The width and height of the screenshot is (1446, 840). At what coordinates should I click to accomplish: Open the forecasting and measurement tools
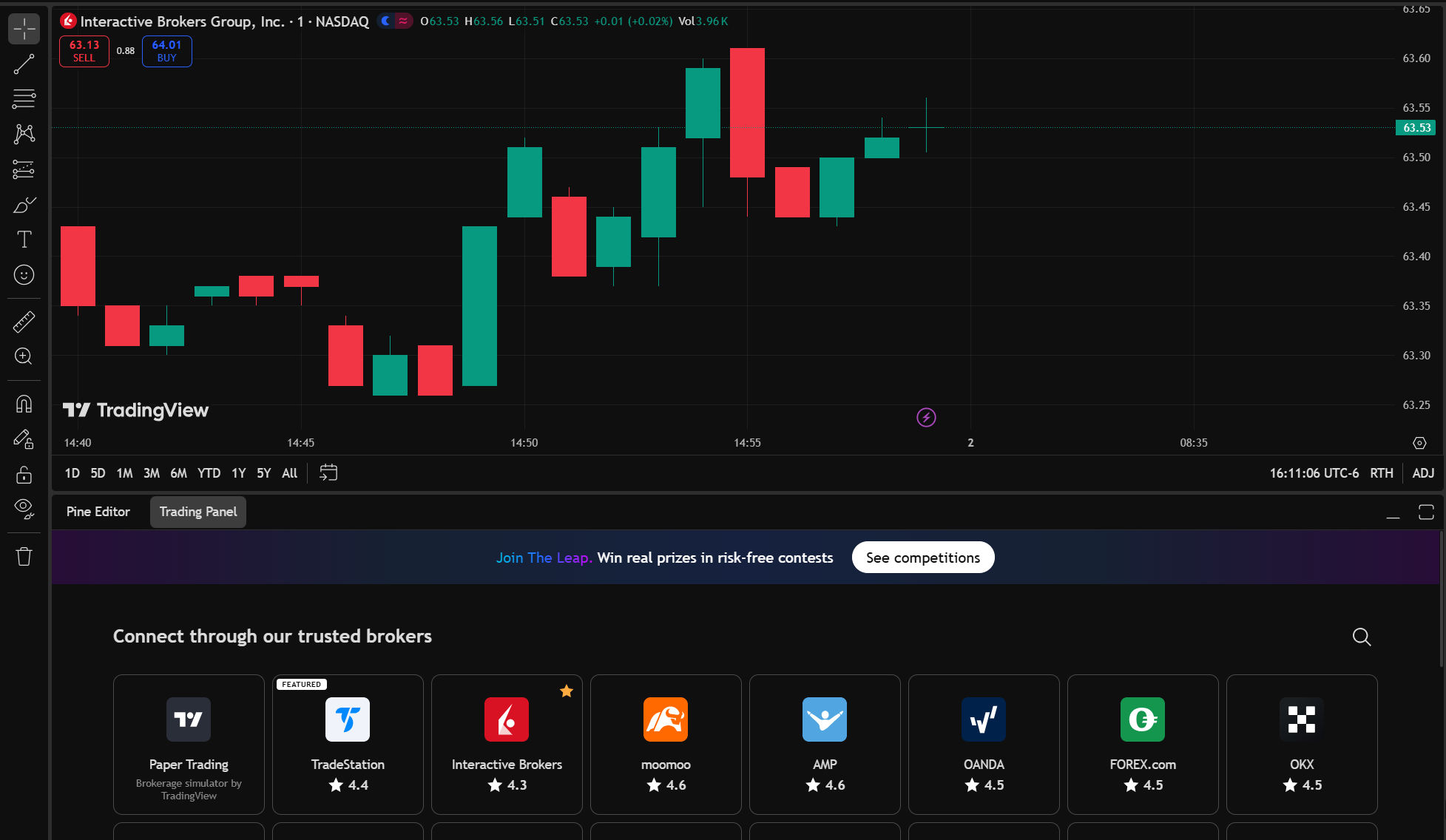pos(24,169)
